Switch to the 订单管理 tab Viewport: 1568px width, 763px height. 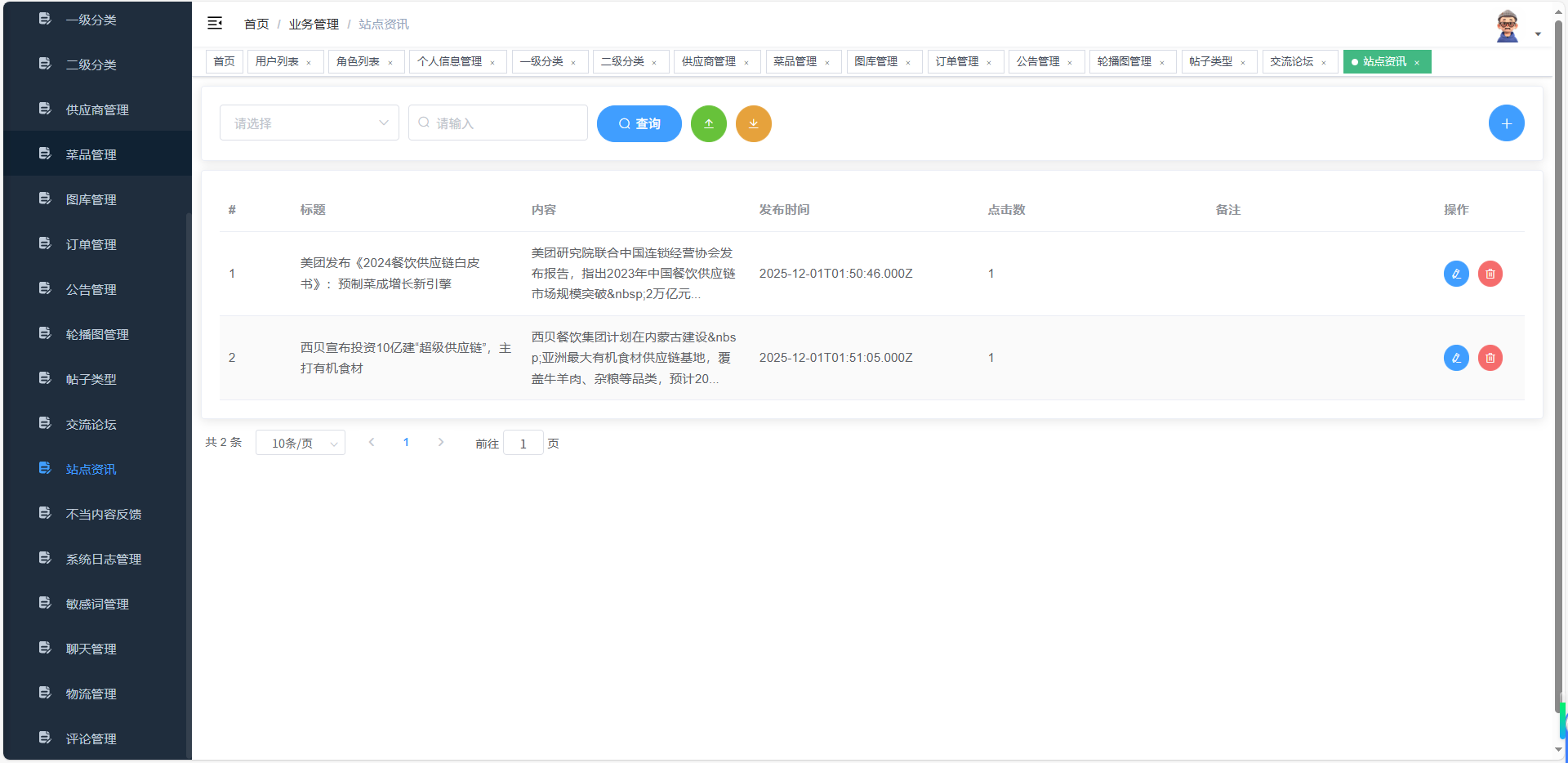958,61
